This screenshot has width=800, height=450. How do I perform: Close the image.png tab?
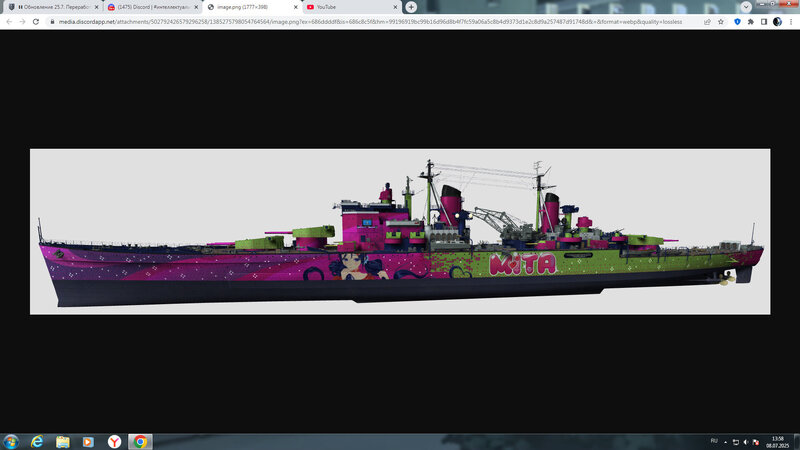point(295,7)
